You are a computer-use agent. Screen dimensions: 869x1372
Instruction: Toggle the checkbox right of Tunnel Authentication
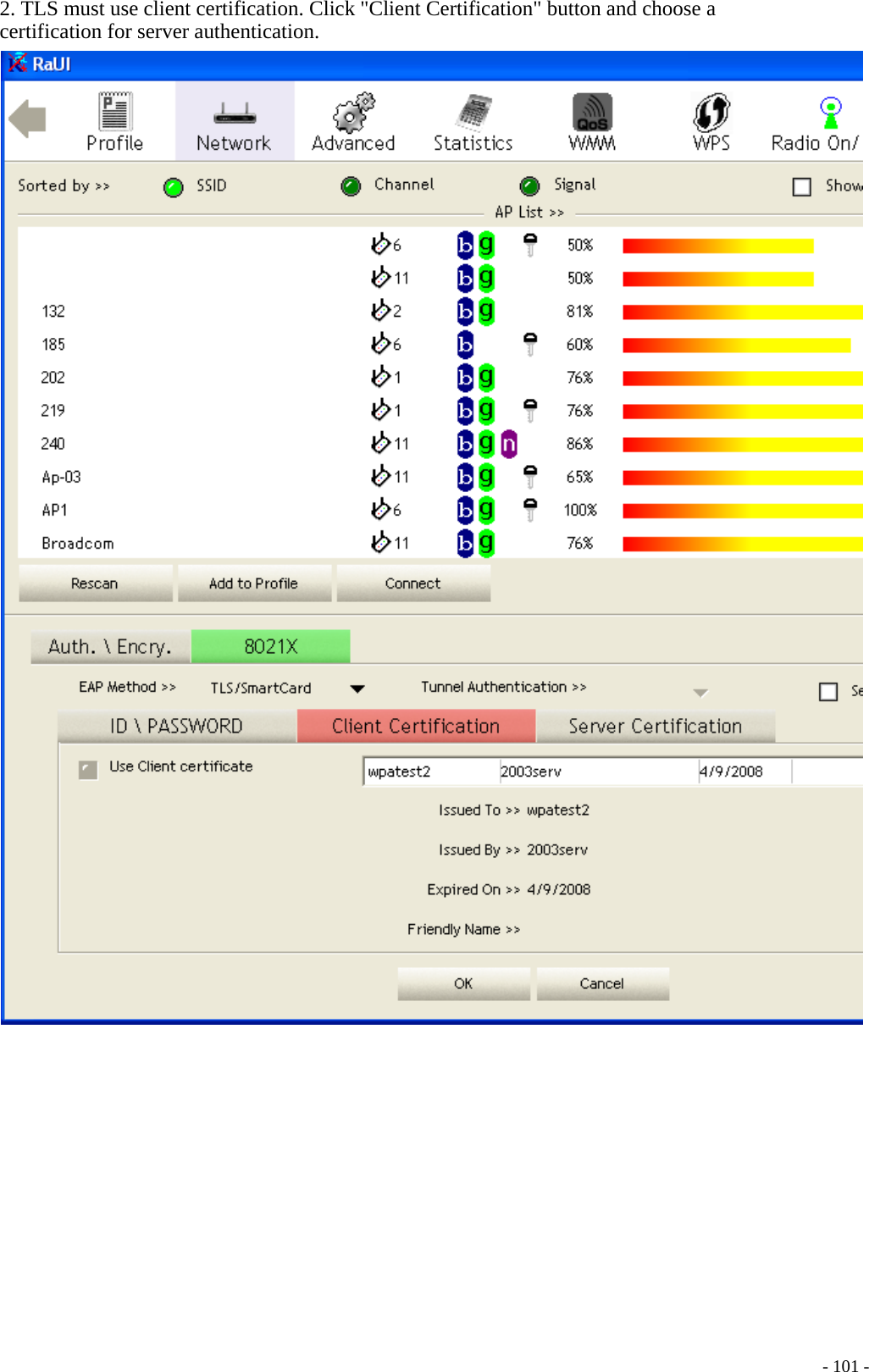click(x=828, y=692)
